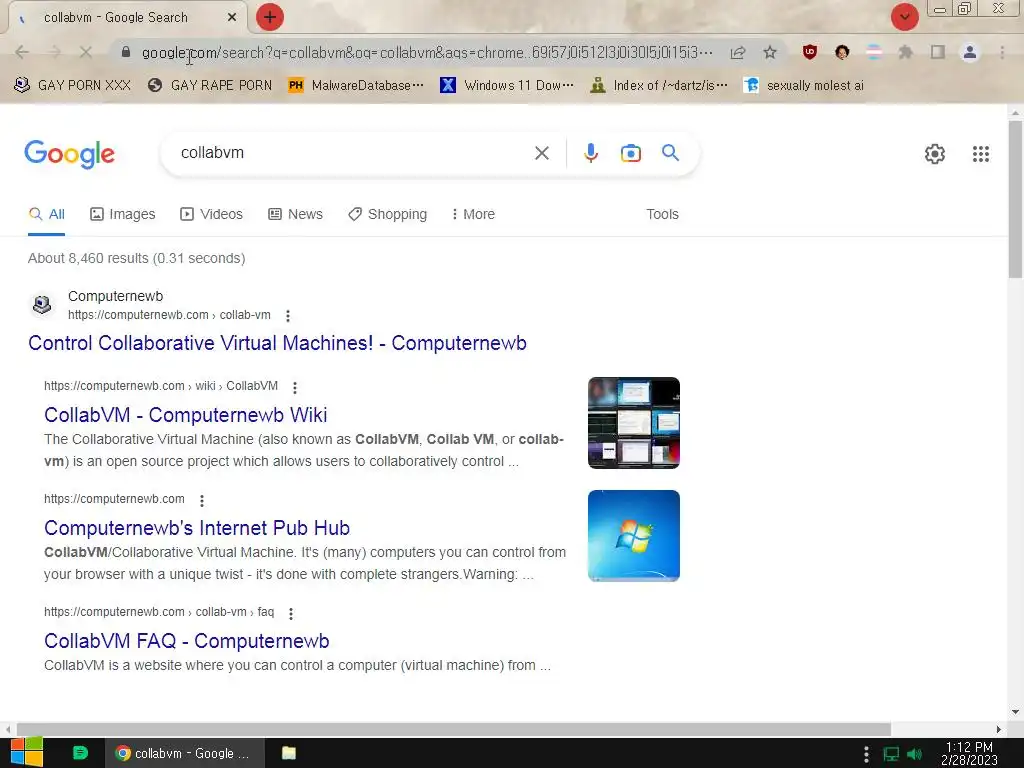Open CollabVM - Computernewb Wiki link
The height and width of the screenshot is (768, 1024).
[185, 415]
